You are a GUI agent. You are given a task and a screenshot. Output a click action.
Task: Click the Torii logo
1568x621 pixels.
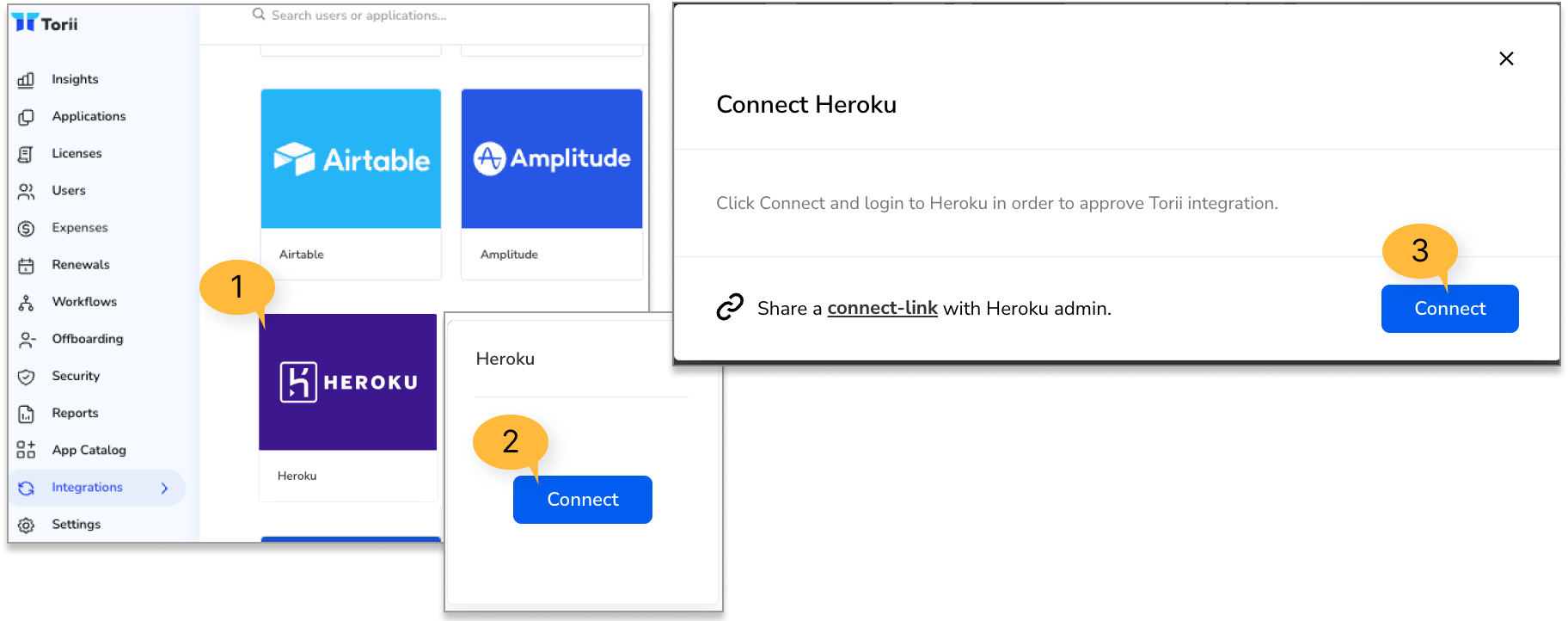pyautogui.click(x=46, y=23)
